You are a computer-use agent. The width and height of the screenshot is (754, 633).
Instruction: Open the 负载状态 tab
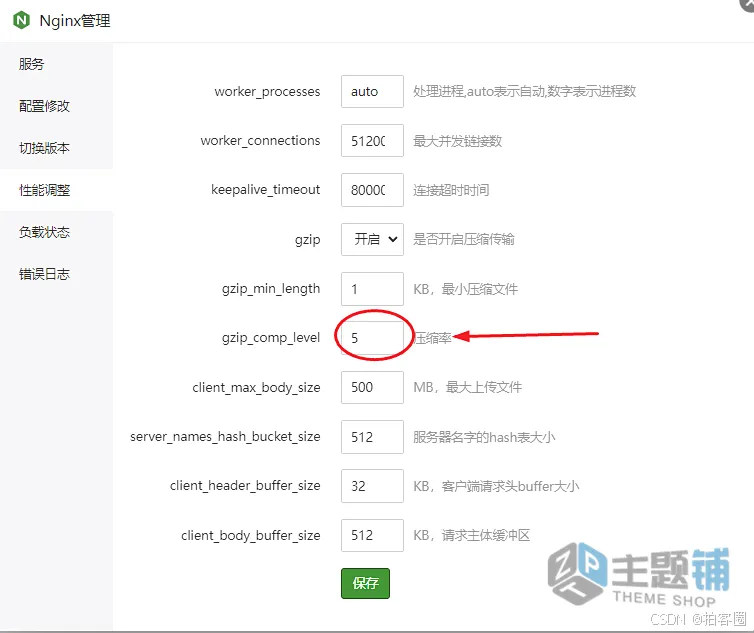tap(56, 232)
